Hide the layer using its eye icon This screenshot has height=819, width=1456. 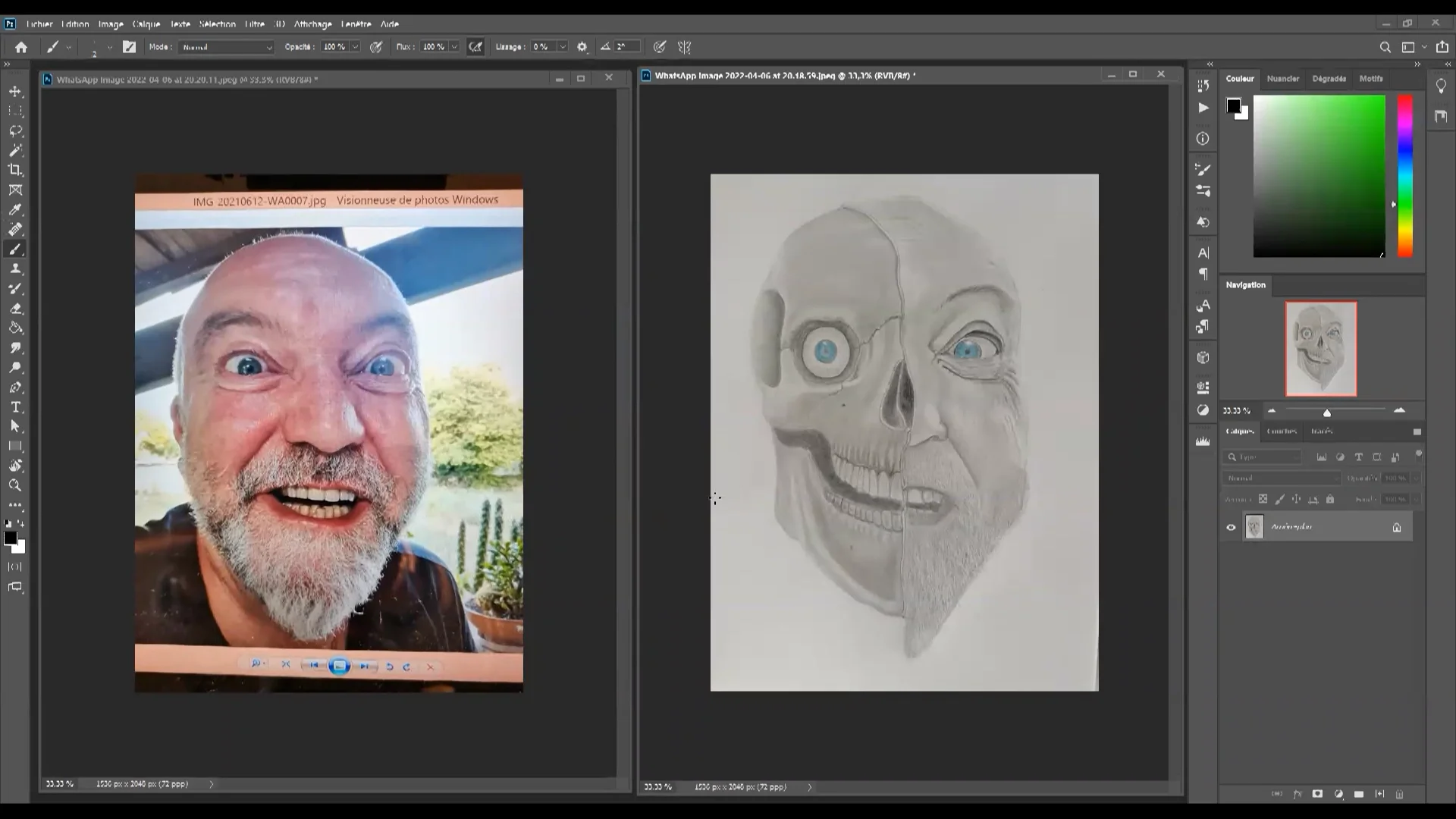(1232, 526)
